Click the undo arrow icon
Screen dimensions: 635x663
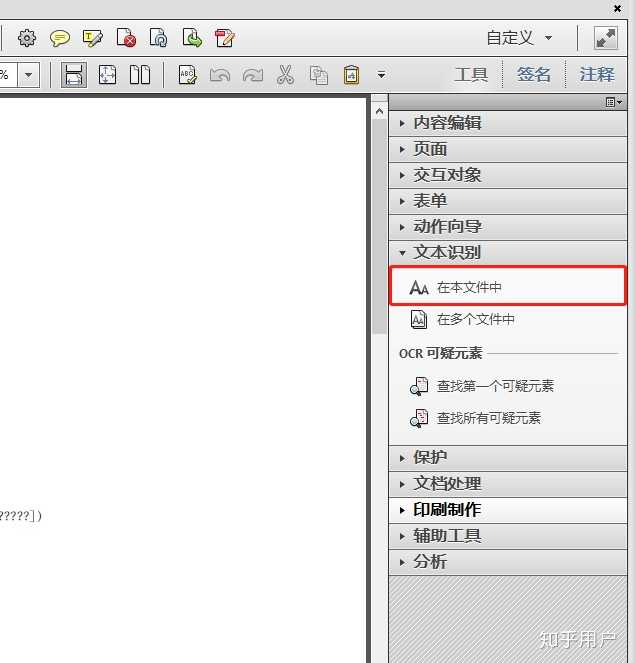pos(220,75)
